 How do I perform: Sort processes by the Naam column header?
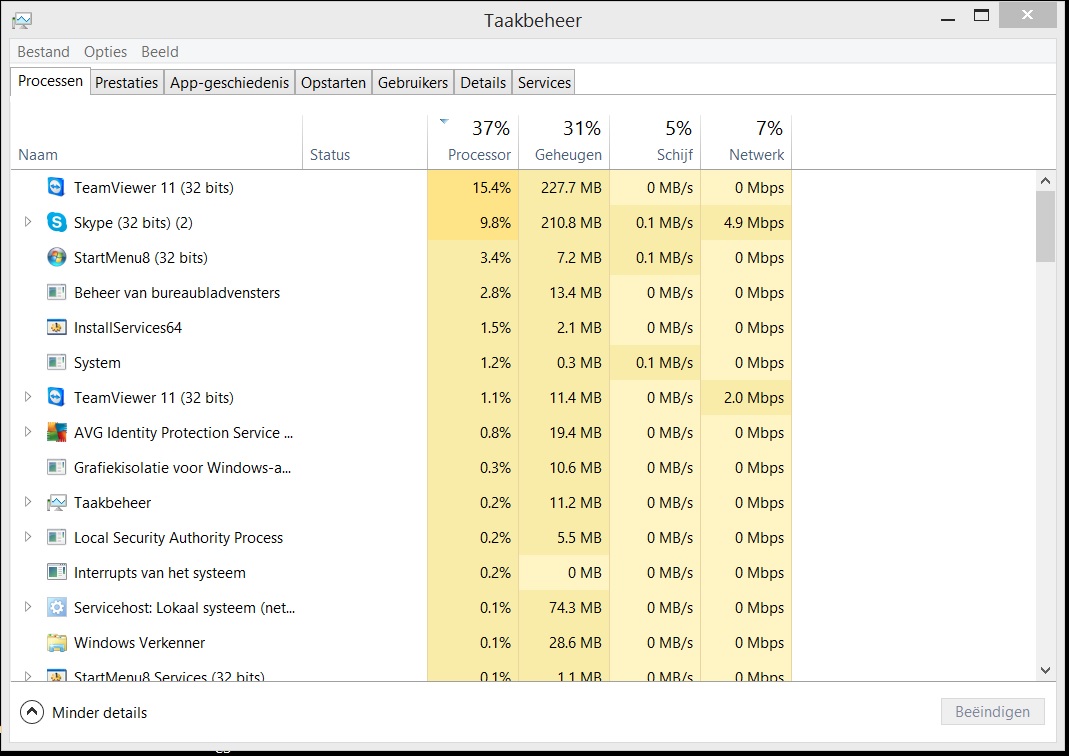click(x=157, y=142)
